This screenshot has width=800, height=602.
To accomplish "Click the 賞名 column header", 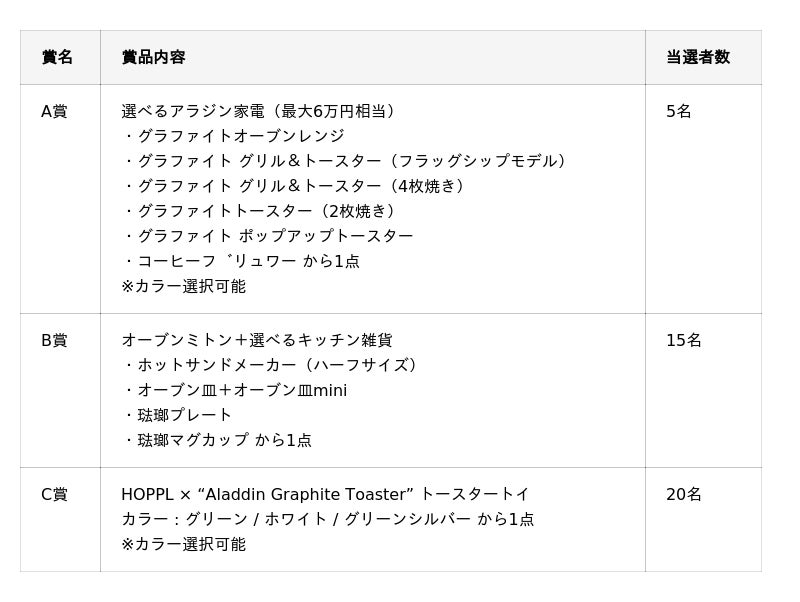I will pyautogui.click(x=57, y=57).
